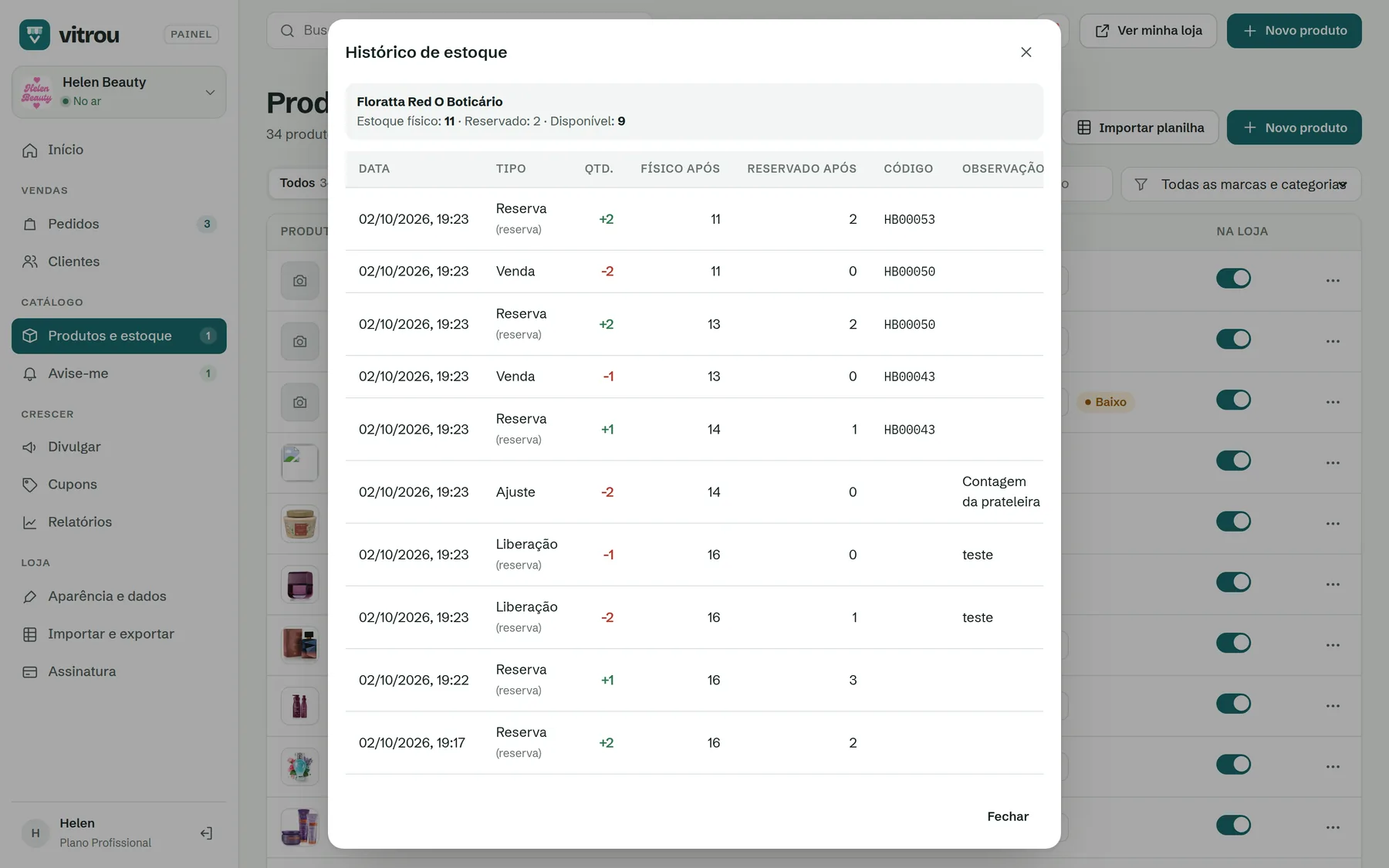Click the logout icon next to Helen
This screenshot has height=868, width=1389.
(206, 833)
